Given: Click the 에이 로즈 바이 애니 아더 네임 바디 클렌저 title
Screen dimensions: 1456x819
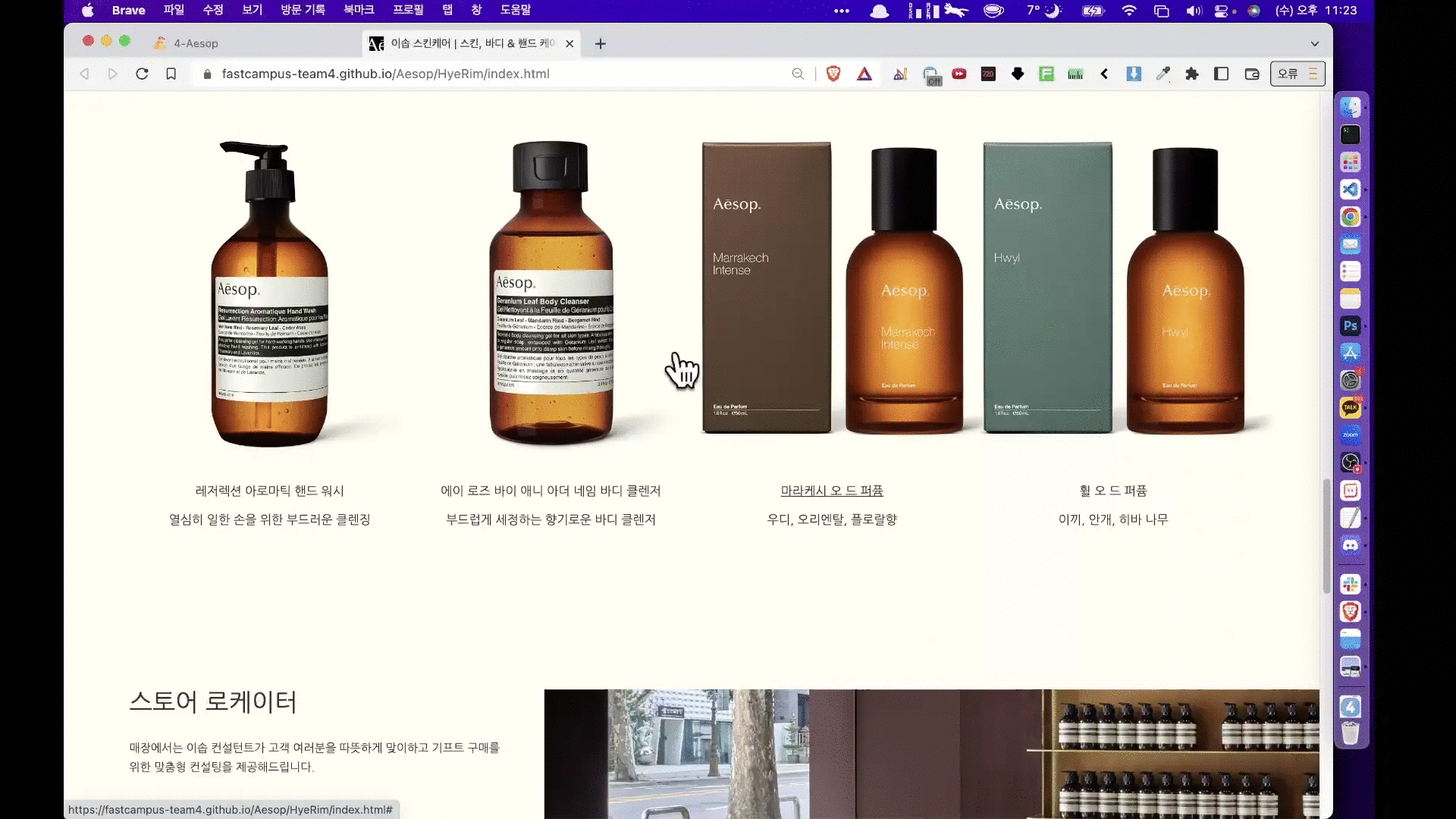Looking at the screenshot, I should [x=551, y=491].
